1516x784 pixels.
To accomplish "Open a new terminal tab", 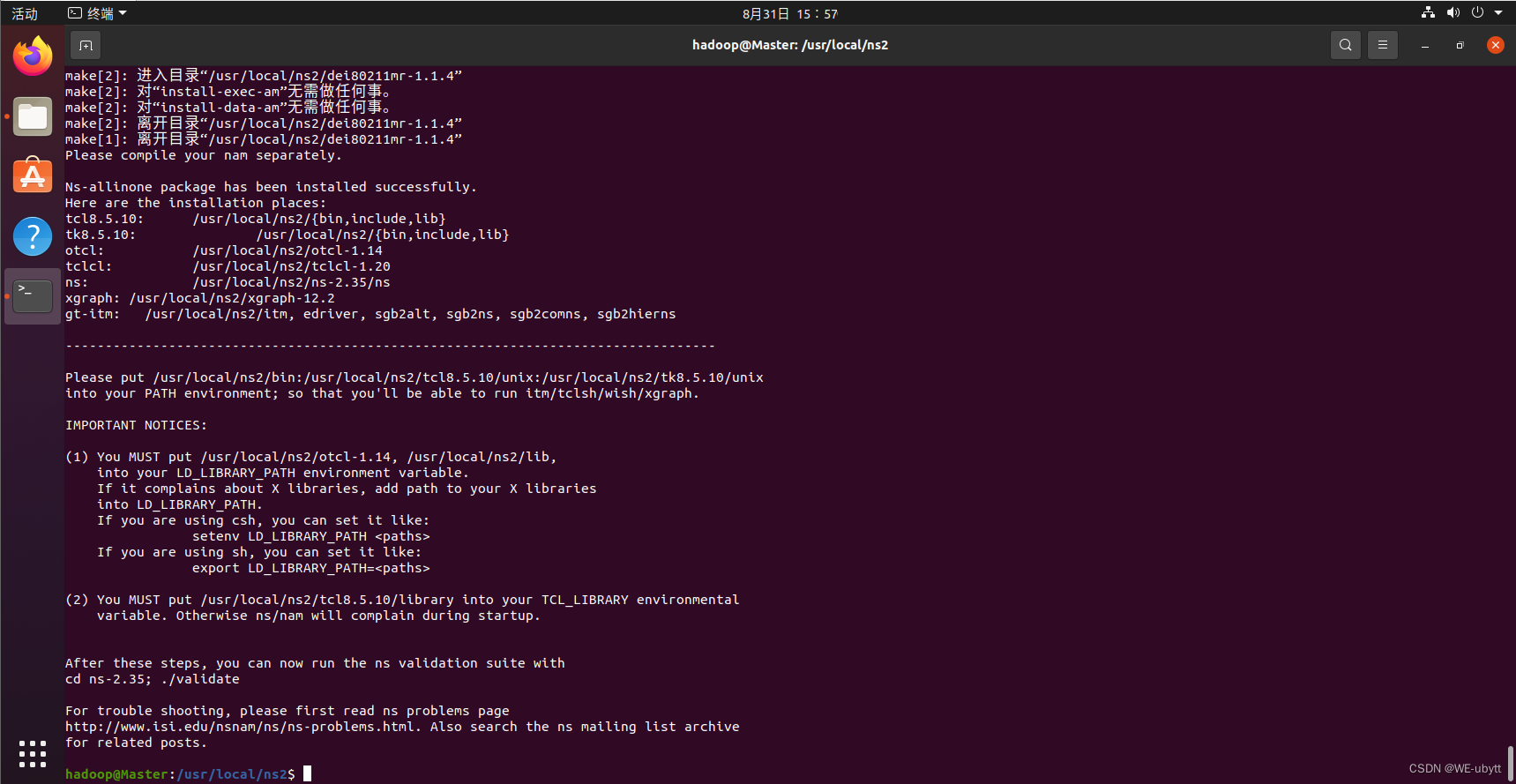I will click(86, 45).
